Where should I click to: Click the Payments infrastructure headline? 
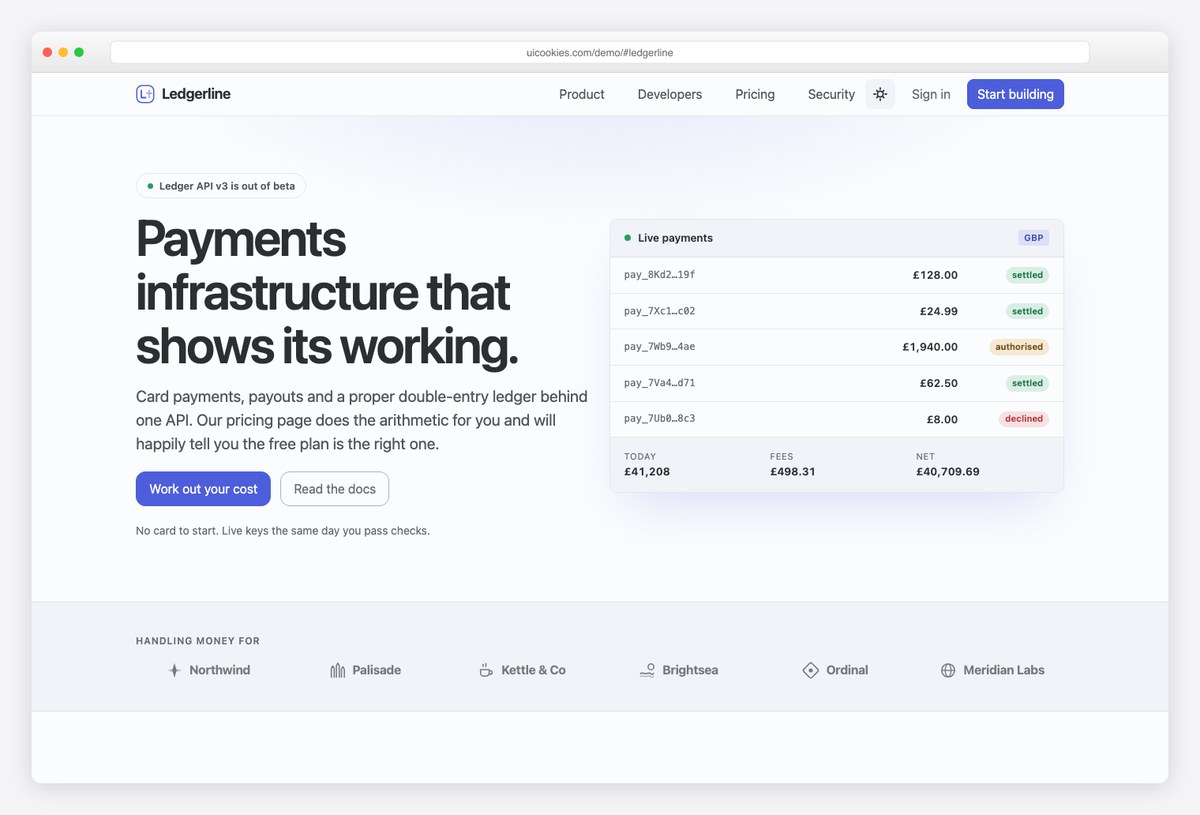coord(327,293)
